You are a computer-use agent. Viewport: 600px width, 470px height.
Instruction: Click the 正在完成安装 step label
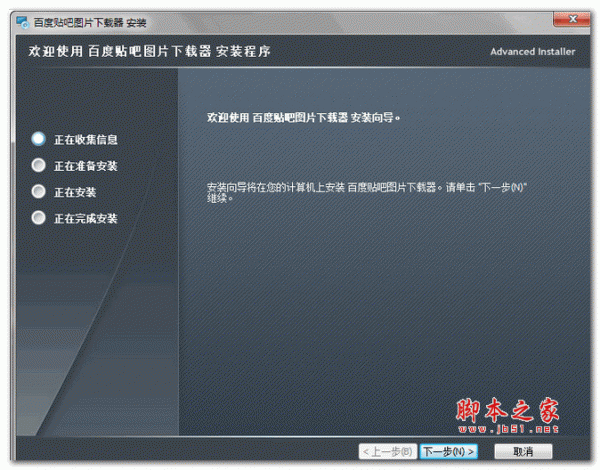coord(86,219)
